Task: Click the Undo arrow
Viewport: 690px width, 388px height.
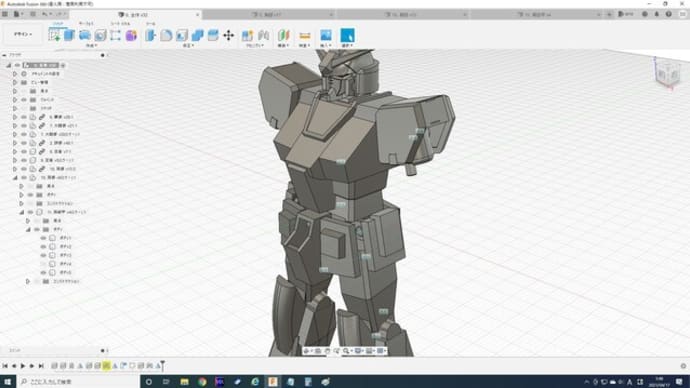Action: [44, 14]
